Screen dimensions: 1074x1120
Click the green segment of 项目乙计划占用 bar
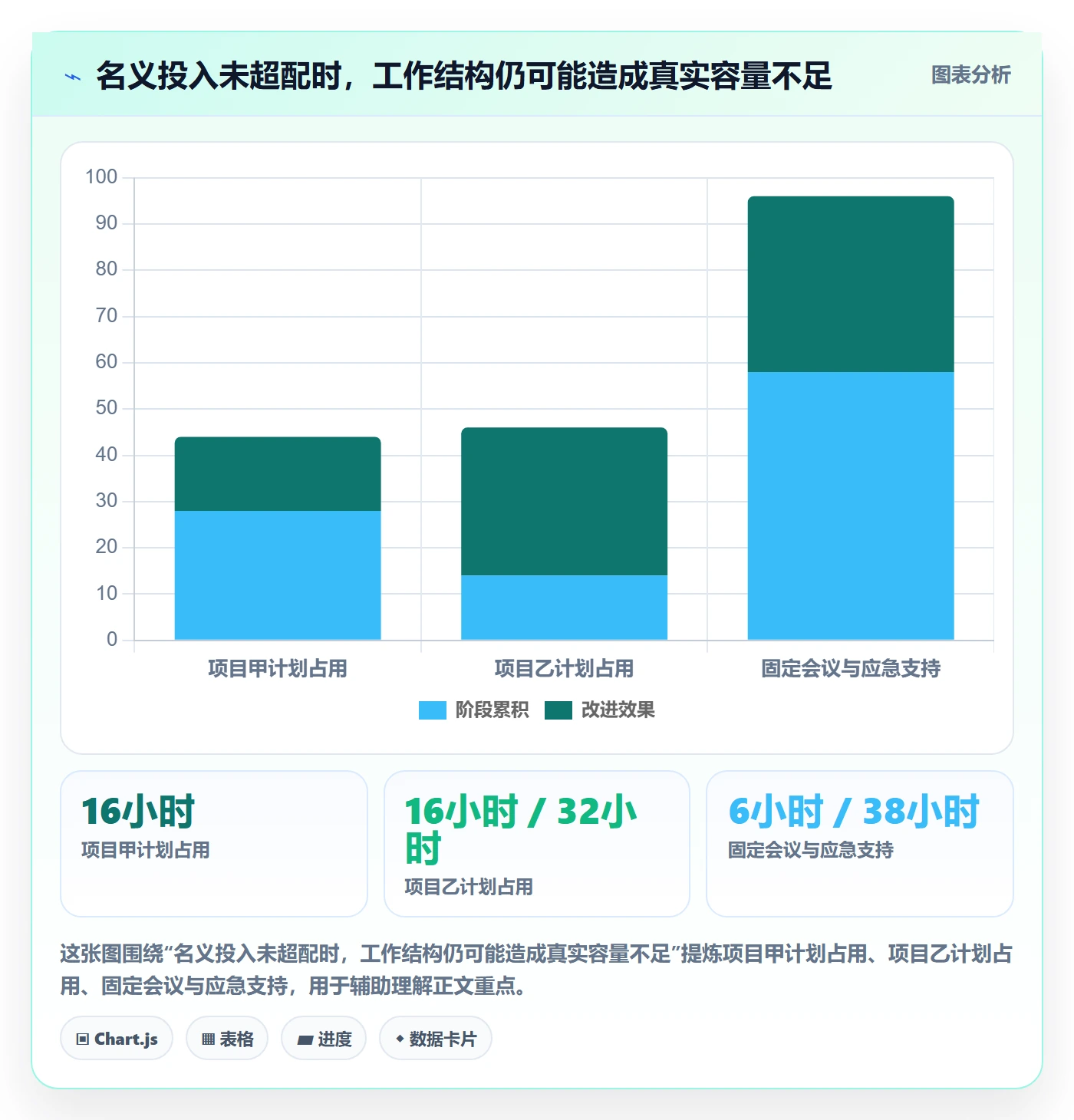pos(564,502)
